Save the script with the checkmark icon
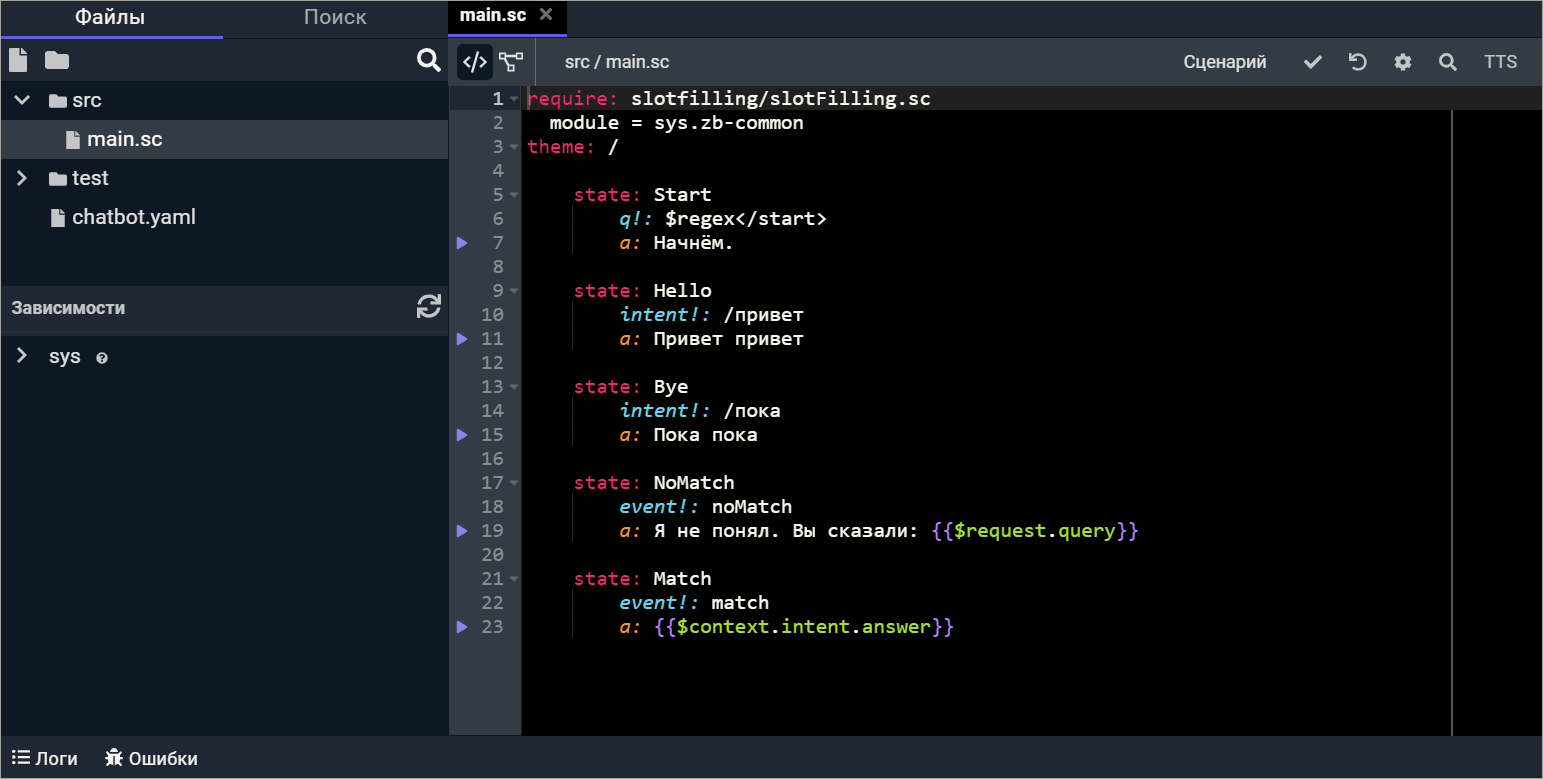The width and height of the screenshot is (1543, 779). pyautogui.click(x=1313, y=62)
